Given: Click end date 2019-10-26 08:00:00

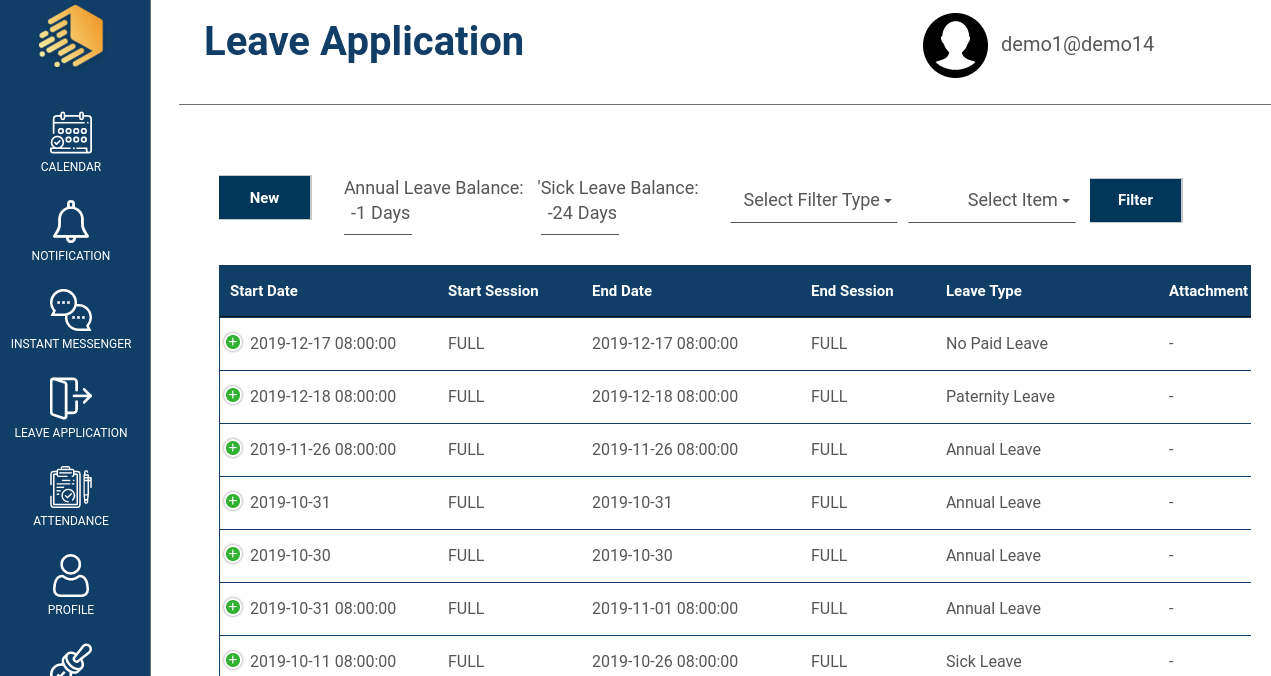Looking at the screenshot, I should (x=665, y=661).
